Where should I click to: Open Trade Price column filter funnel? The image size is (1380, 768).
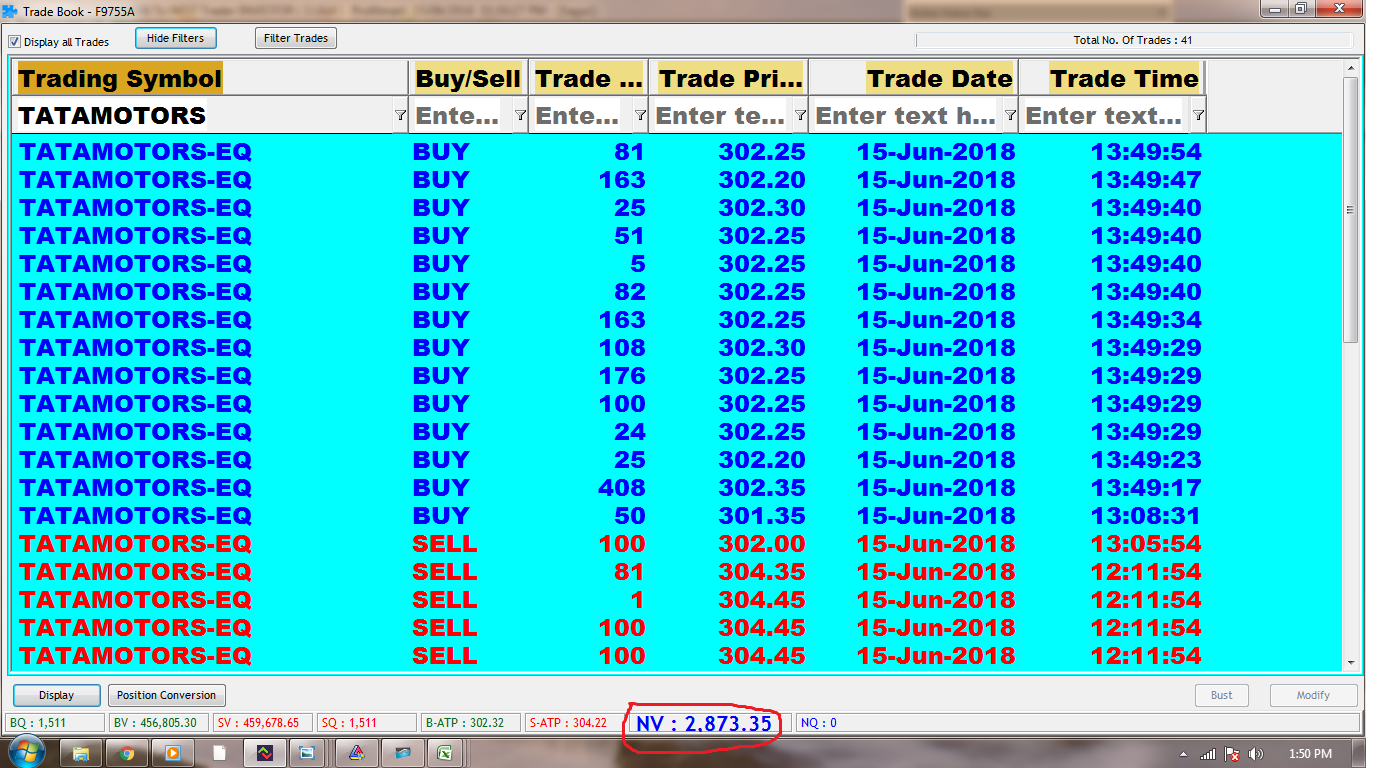click(x=800, y=116)
